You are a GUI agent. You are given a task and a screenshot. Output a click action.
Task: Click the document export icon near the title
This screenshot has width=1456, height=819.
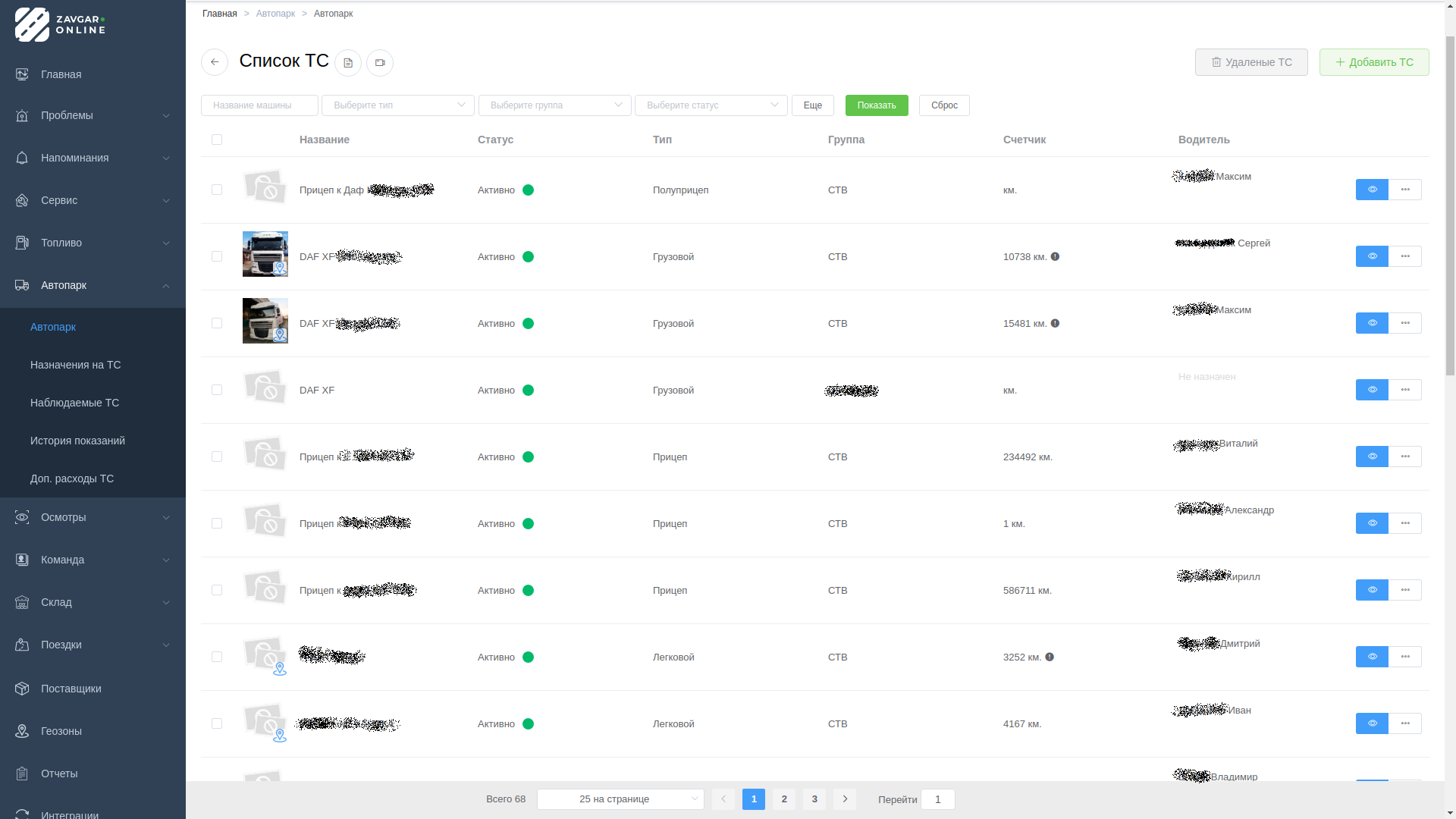348,63
